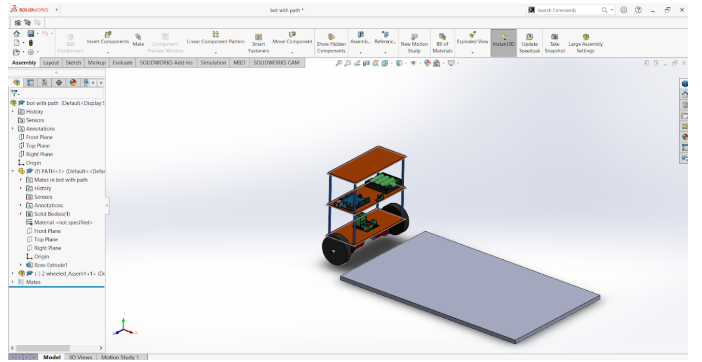Click the New document icon

click(x=17, y=43)
